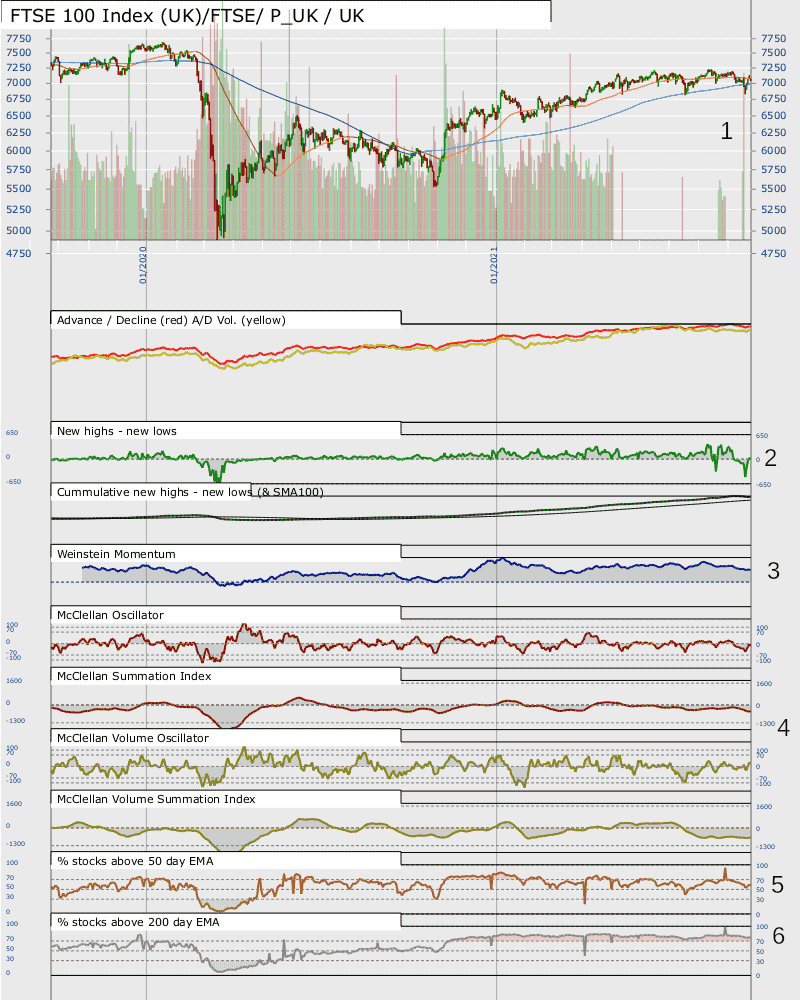Select the Weinstein Momentum panel label
The width and height of the screenshot is (800, 1000).
pos(116,554)
